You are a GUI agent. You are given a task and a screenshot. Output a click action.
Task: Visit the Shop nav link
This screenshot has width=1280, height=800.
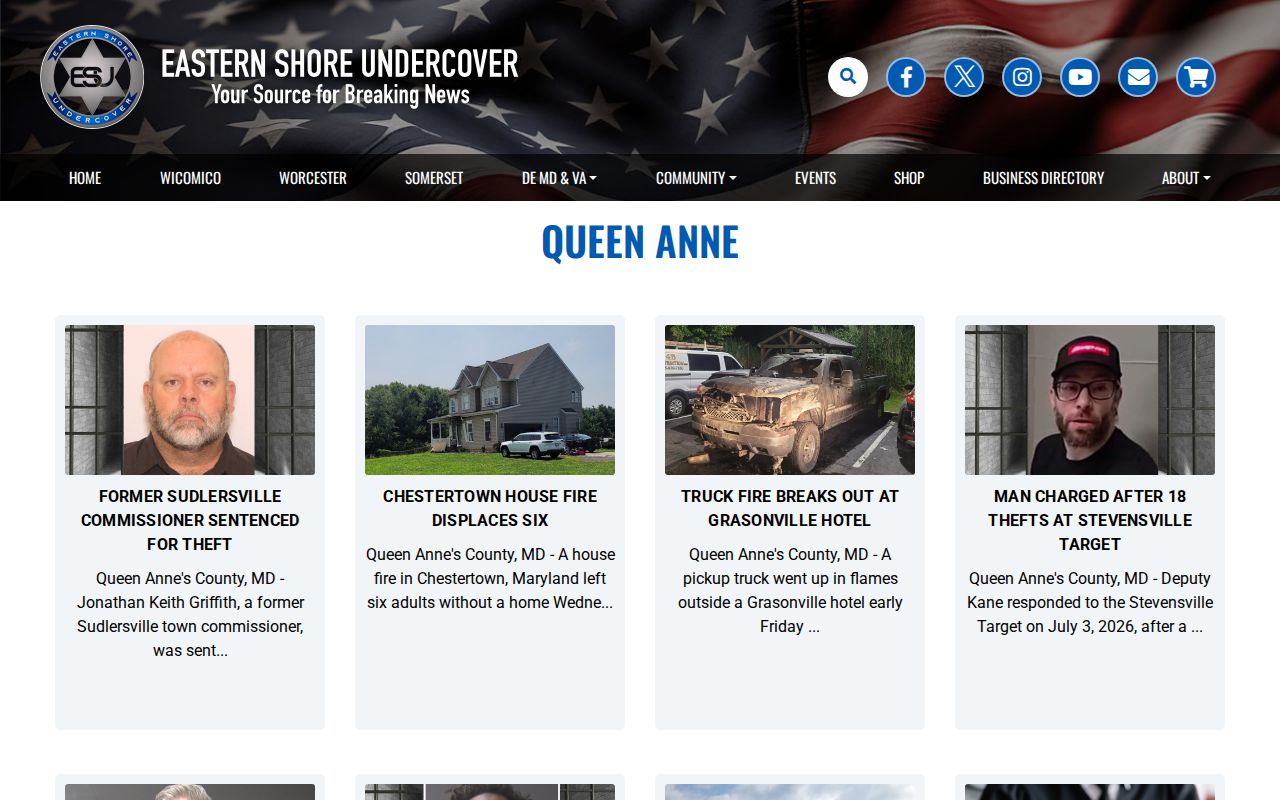(x=909, y=178)
